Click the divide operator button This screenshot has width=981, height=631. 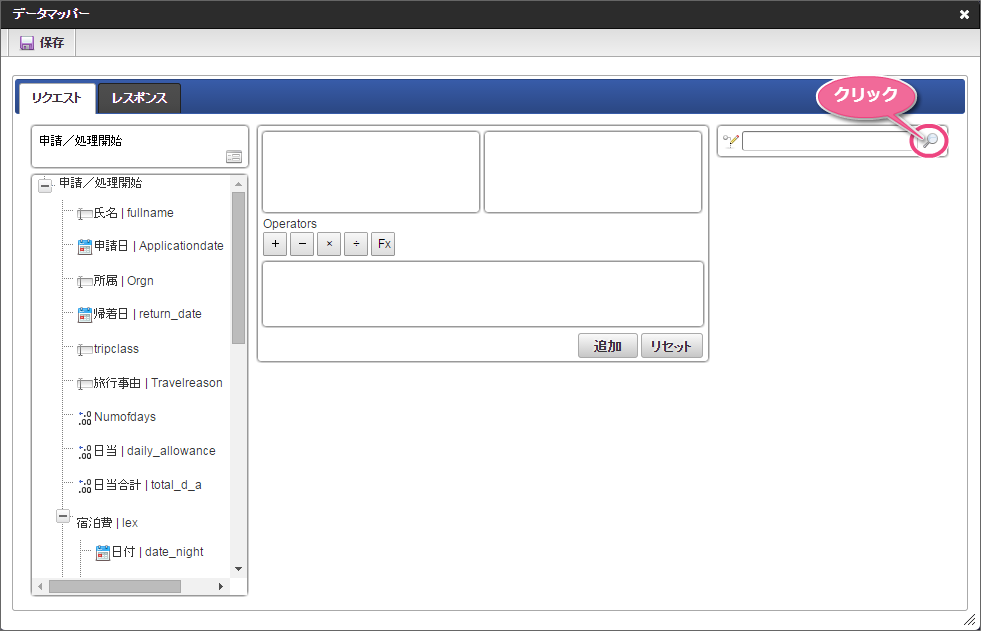(356, 244)
